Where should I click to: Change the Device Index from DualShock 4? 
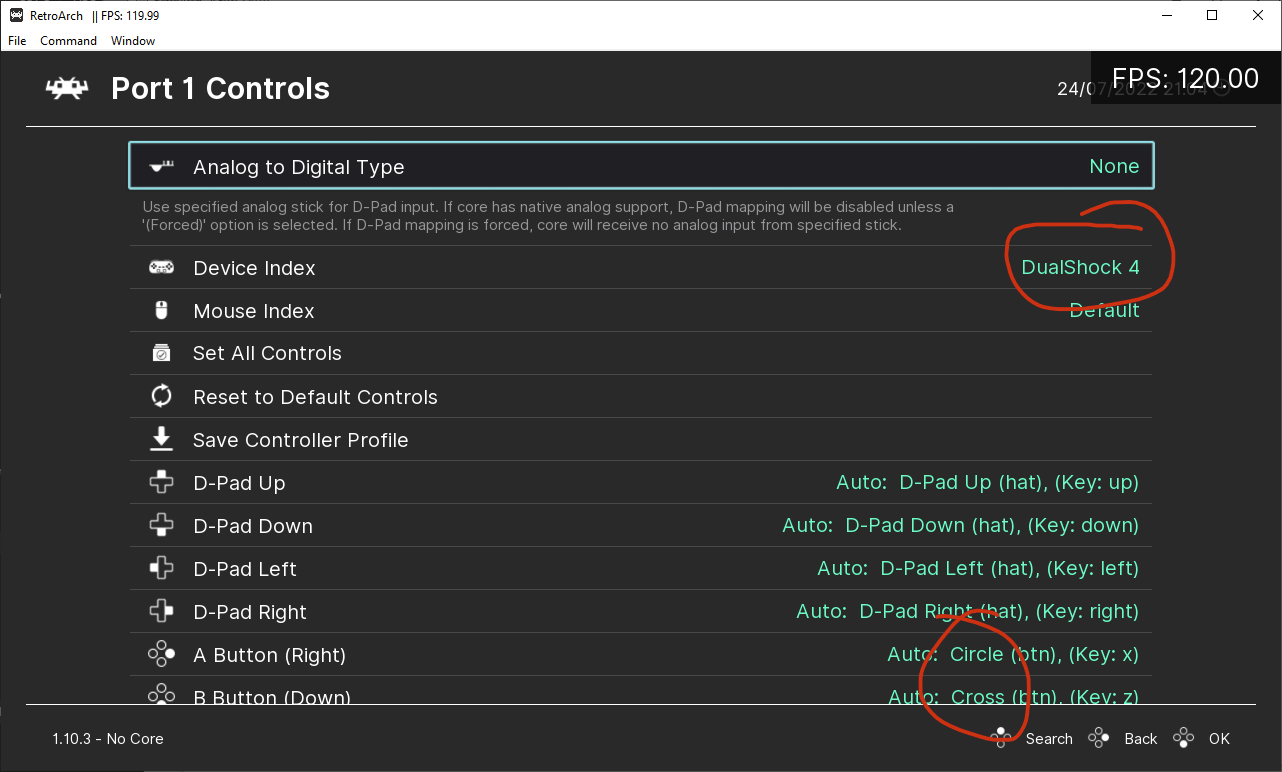coord(1081,267)
